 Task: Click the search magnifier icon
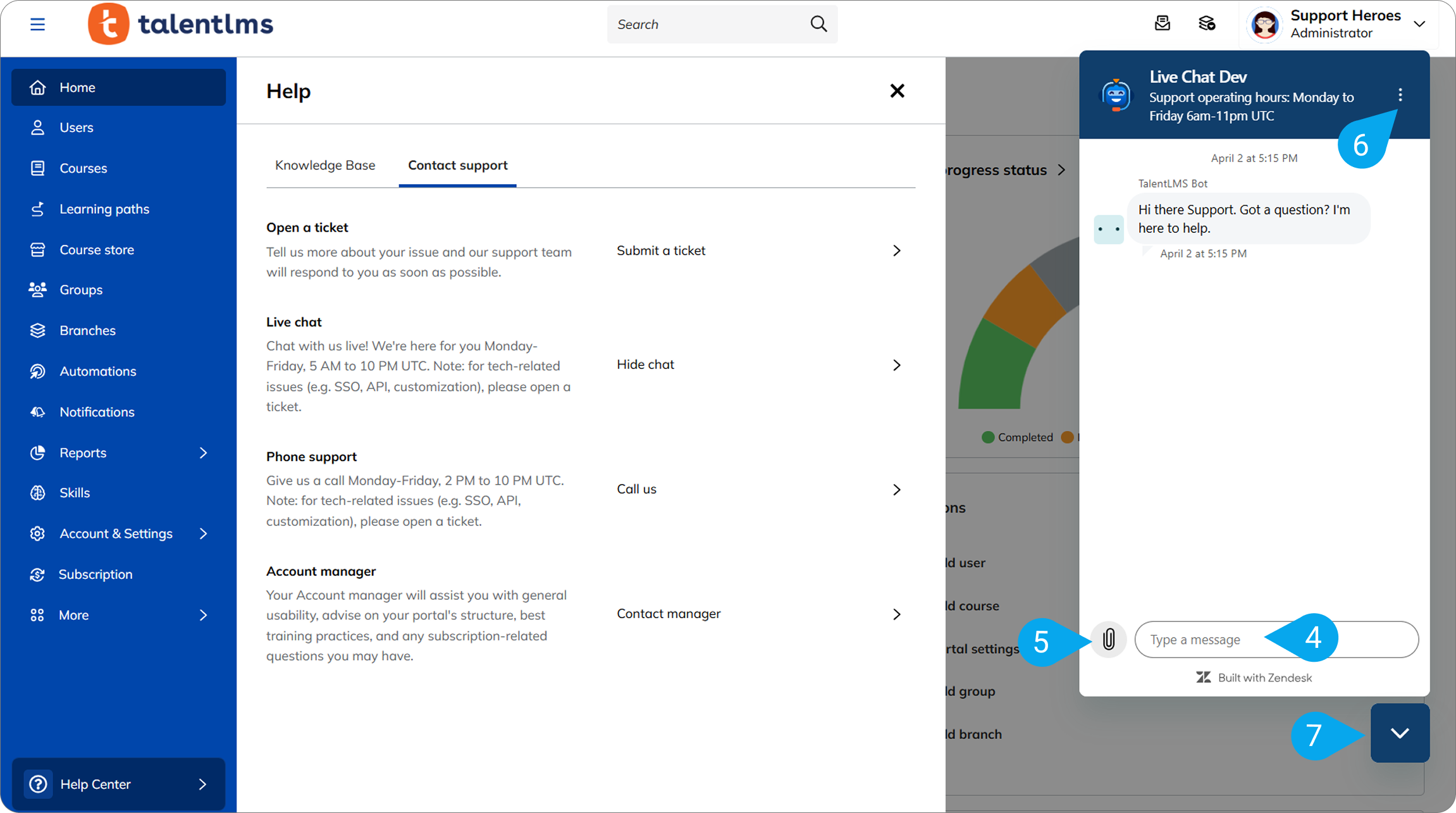point(818,24)
